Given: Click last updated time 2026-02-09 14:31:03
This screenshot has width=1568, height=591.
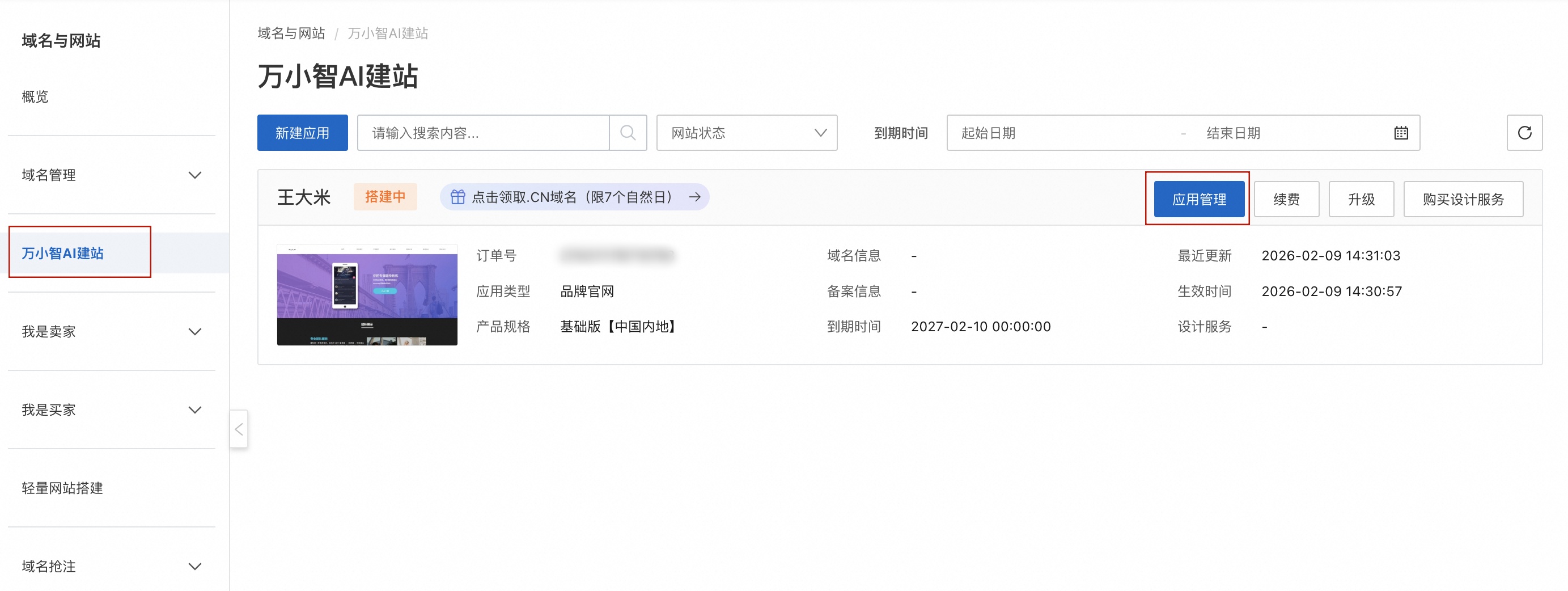Looking at the screenshot, I should pos(1330,255).
